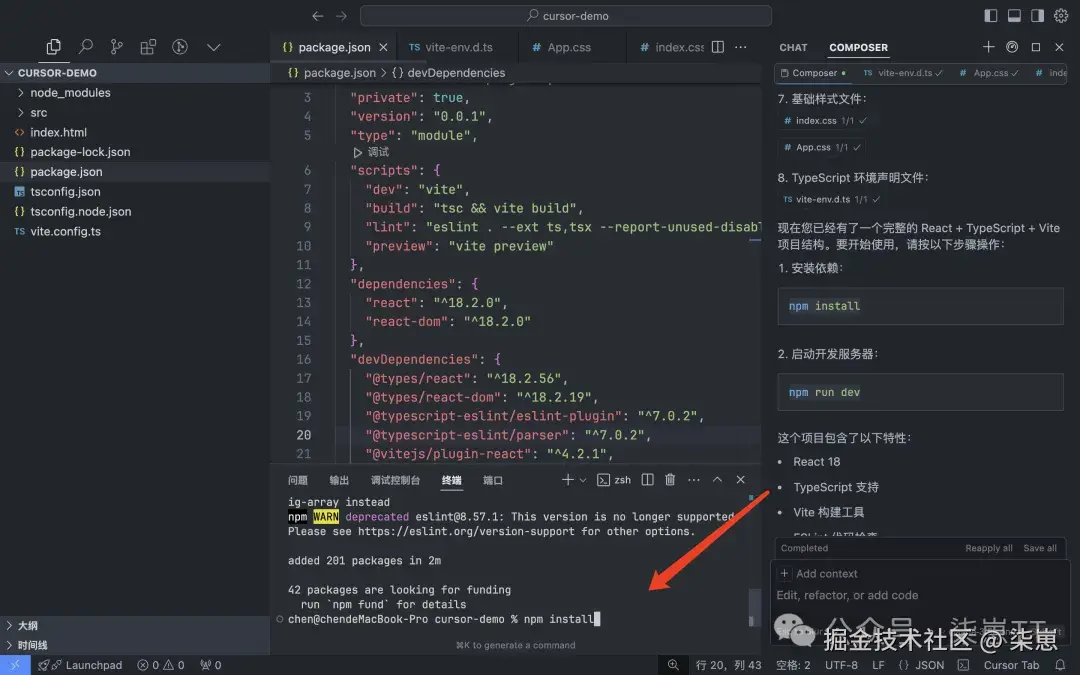This screenshot has height=675, width=1080.
Task: Open notifications bell in status bar
Action: click(x=1061, y=665)
